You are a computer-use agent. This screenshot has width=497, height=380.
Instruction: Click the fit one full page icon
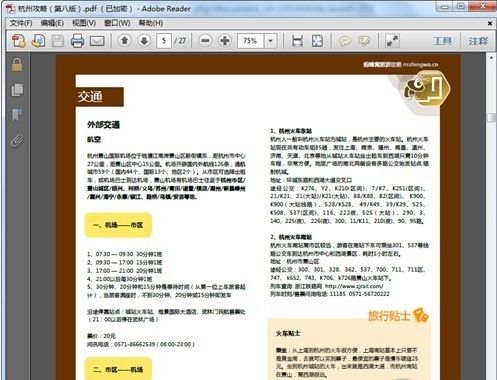point(317,41)
